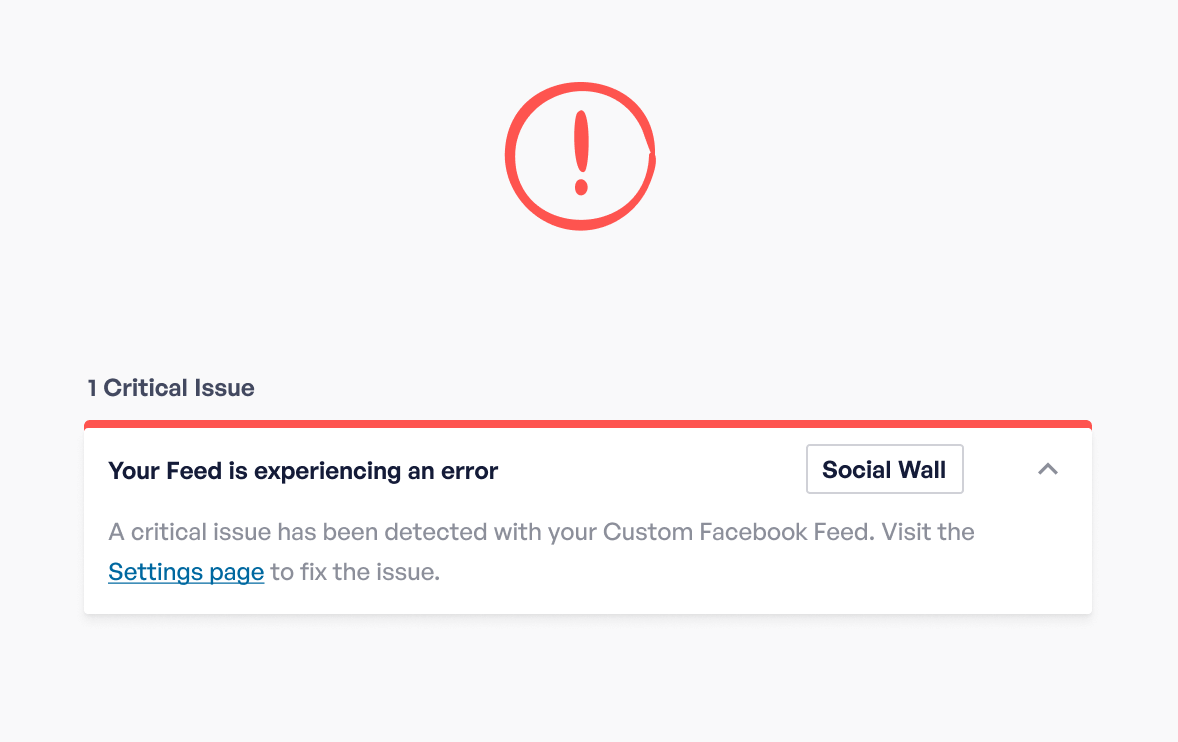Image resolution: width=1178 pixels, height=742 pixels.
Task: Click the "1 Critical Issue" heading
Action: click(171, 388)
